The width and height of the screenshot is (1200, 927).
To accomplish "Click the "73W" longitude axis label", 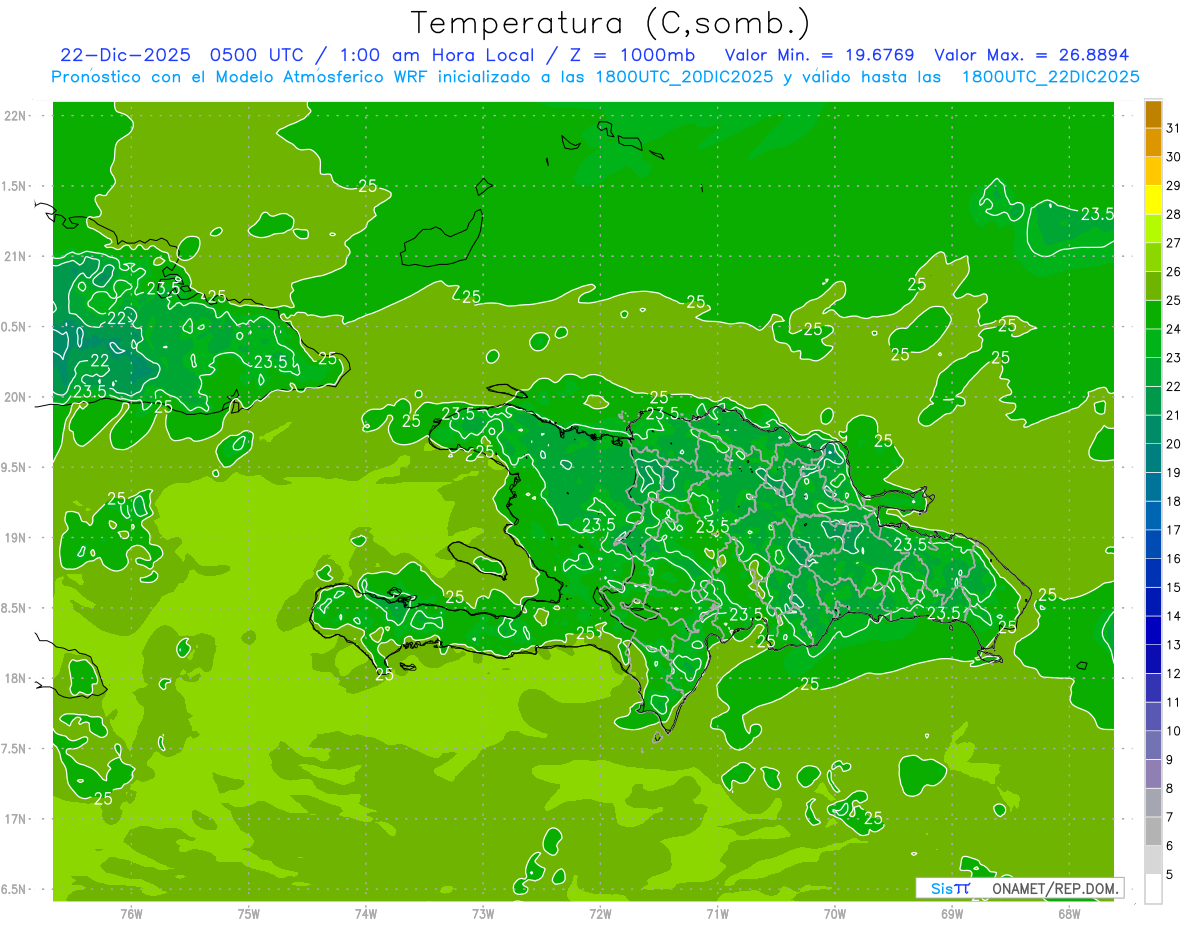I will [483, 913].
